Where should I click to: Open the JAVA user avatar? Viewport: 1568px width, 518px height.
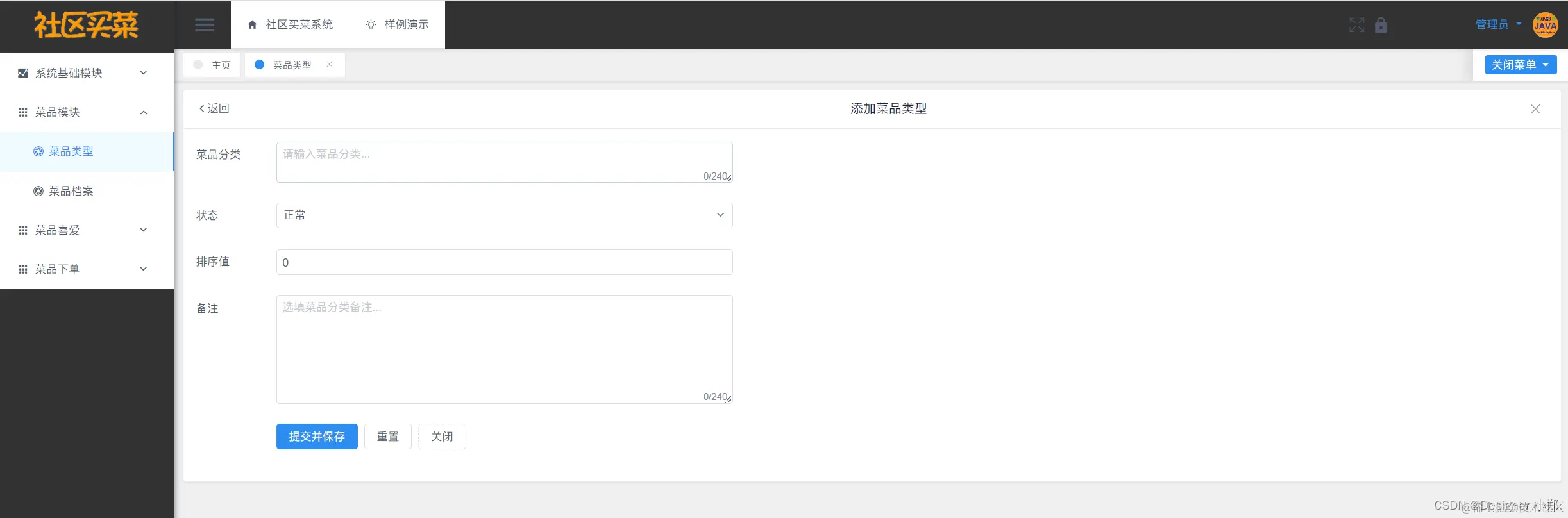pyautogui.click(x=1545, y=25)
